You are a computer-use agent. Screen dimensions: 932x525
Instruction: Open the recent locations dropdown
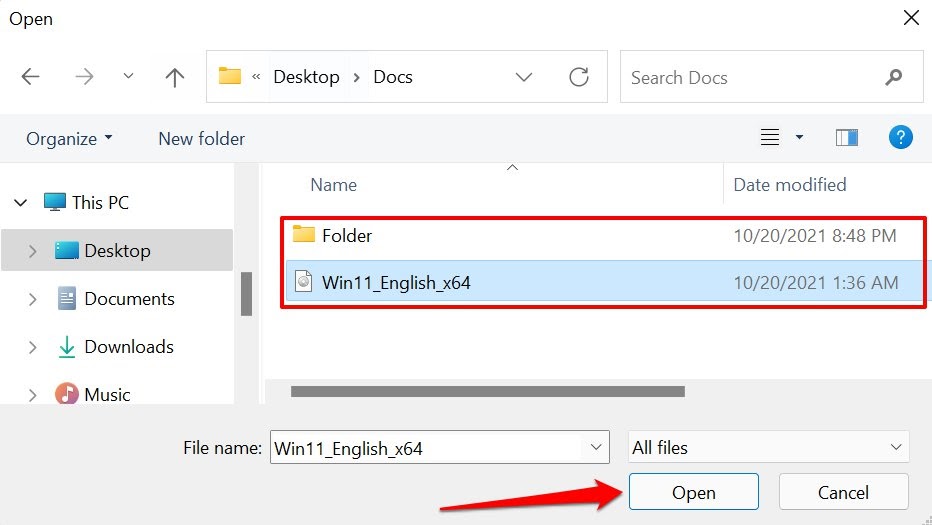pyautogui.click(x=128, y=77)
